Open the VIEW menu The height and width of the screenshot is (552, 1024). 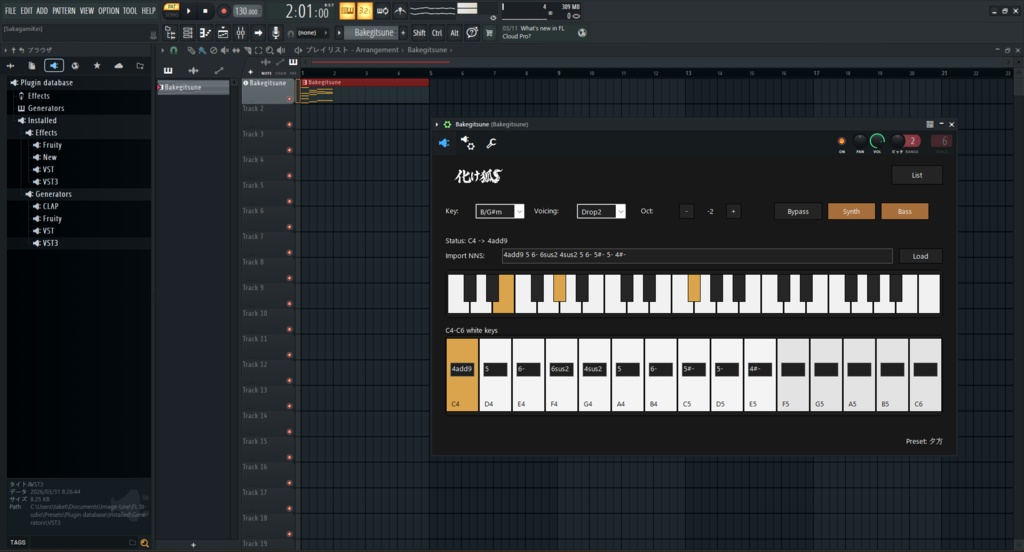pos(87,10)
